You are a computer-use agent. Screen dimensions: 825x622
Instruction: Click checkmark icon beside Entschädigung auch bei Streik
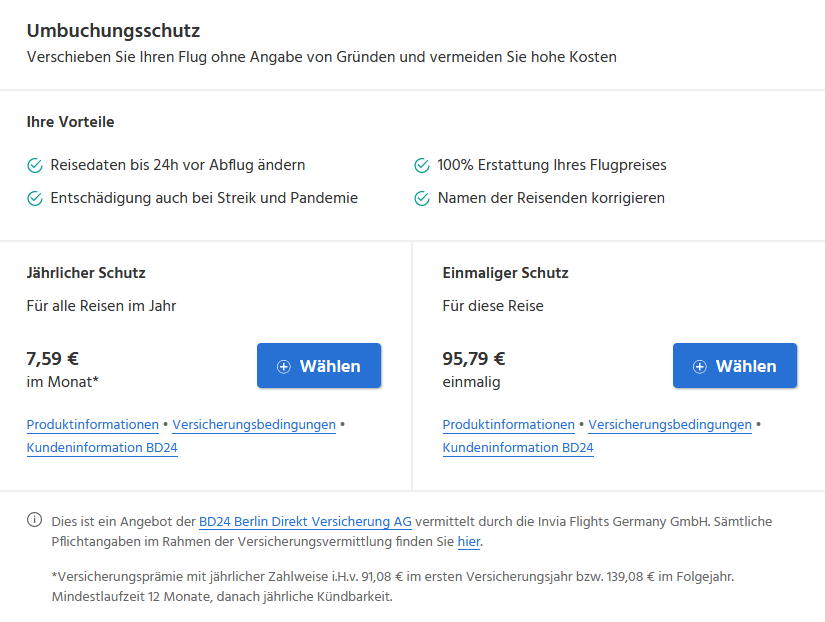click(x=35, y=198)
